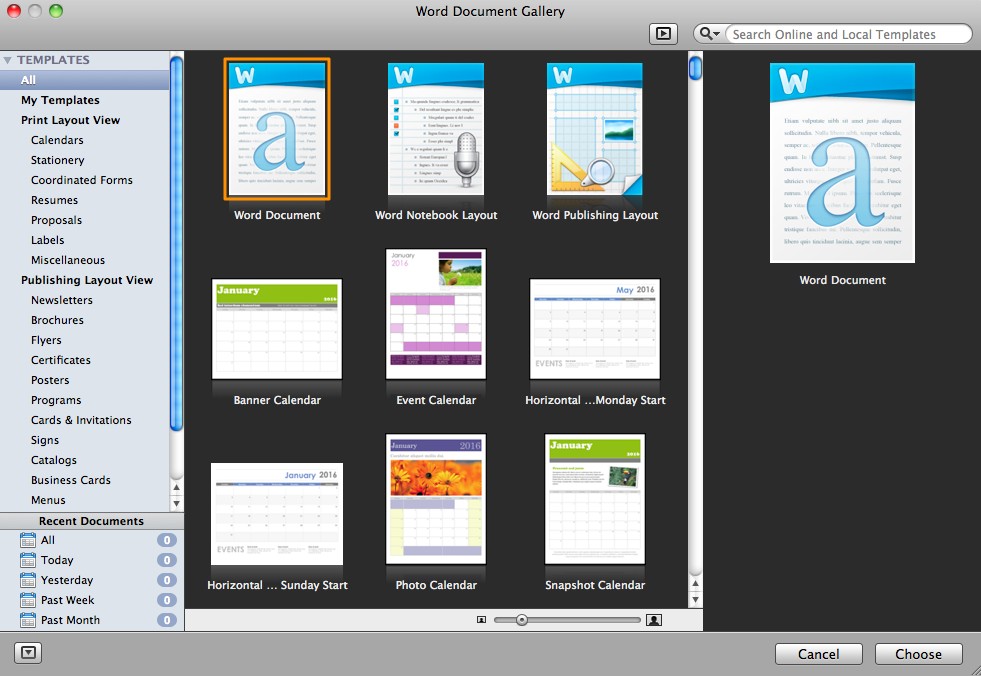
Task: Select Calendars in the sidebar
Action: tap(57, 140)
